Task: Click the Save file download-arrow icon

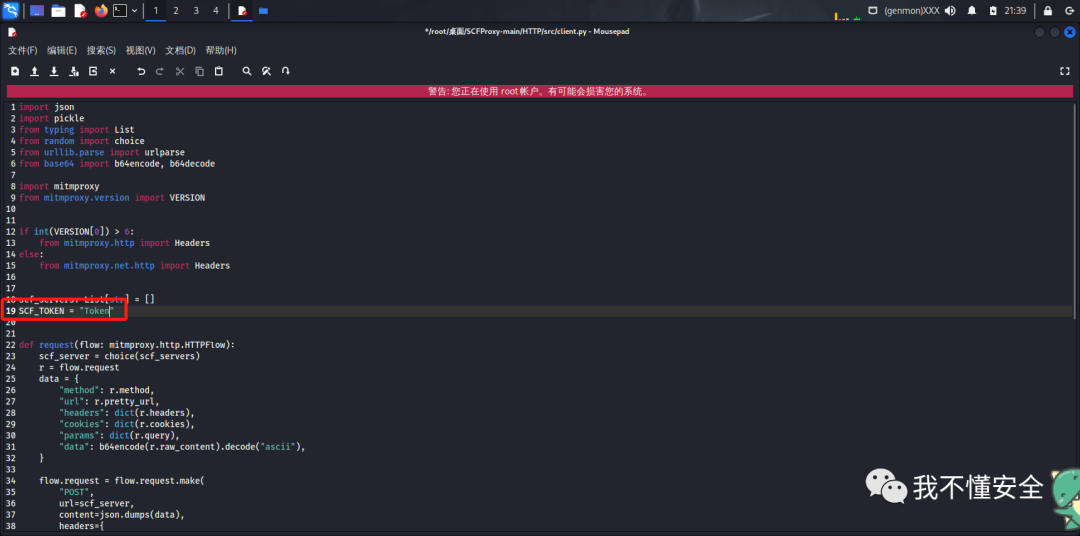Action: coord(54,71)
